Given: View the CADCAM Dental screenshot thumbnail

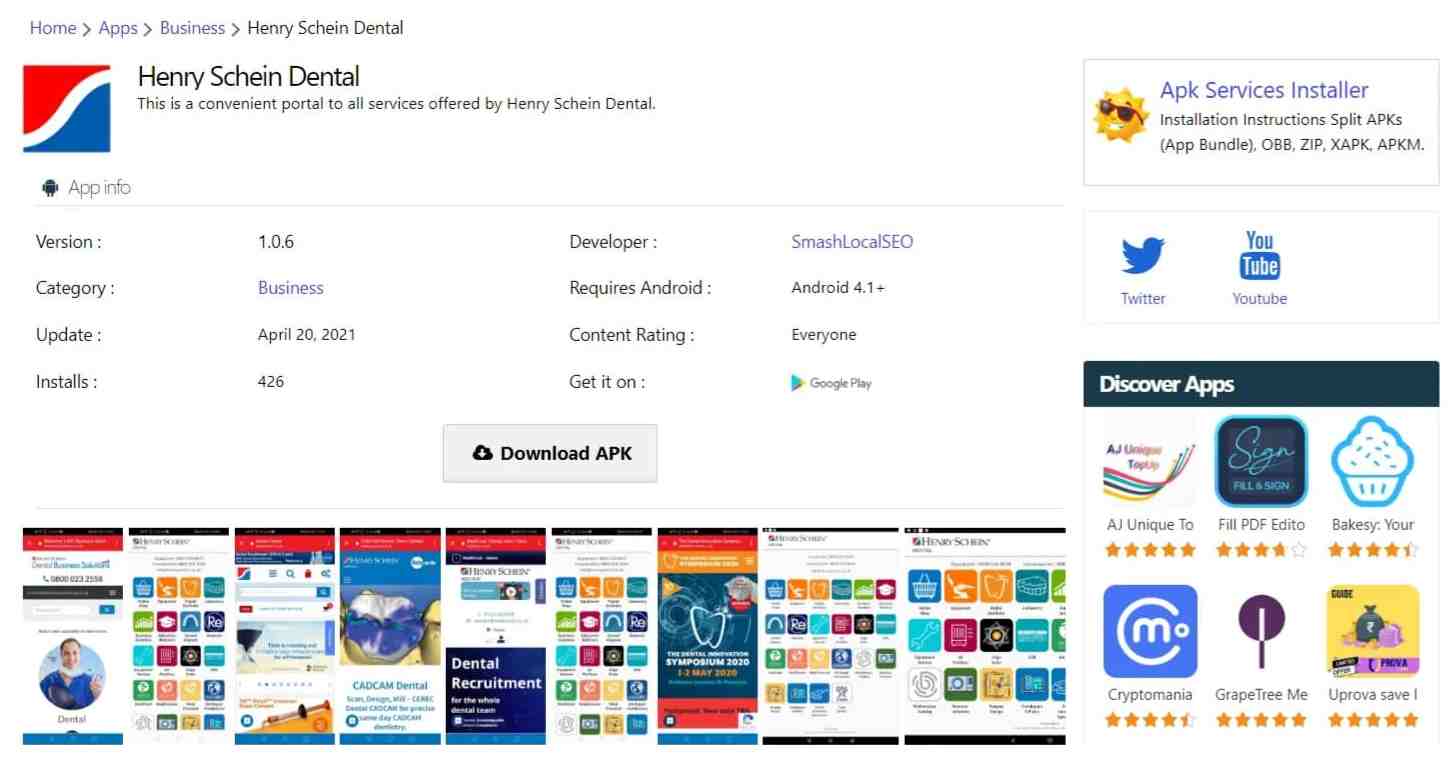Looking at the screenshot, I should point(390,636).
